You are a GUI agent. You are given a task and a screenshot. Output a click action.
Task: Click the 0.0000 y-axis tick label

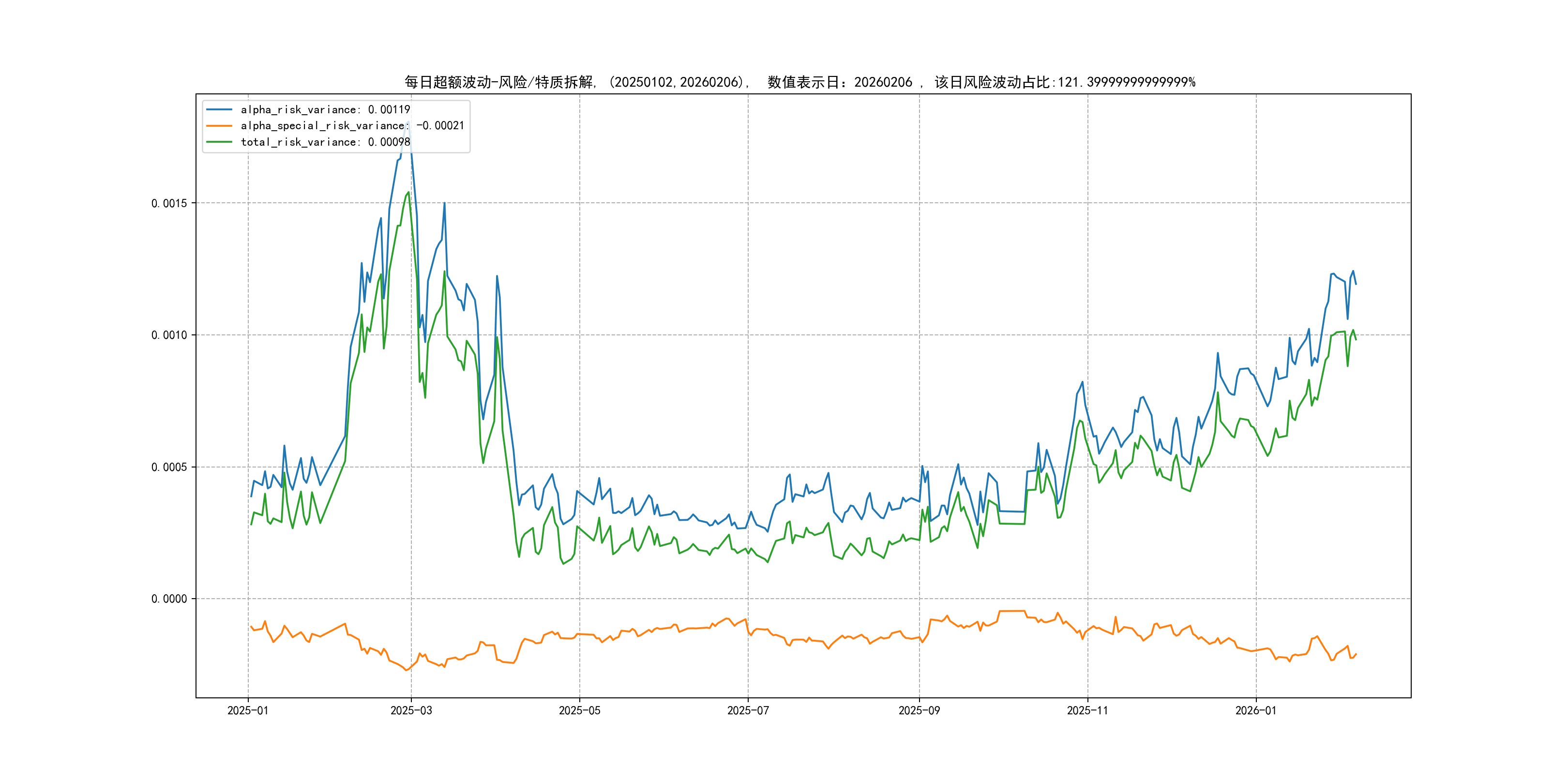(x=169, y=599)
